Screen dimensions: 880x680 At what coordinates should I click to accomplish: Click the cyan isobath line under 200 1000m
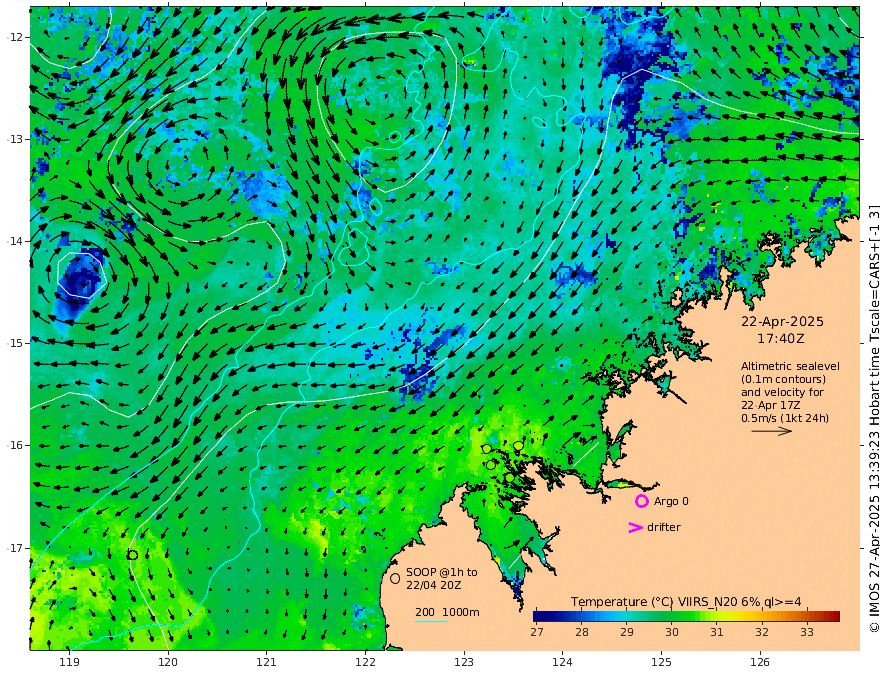[430, 621]
